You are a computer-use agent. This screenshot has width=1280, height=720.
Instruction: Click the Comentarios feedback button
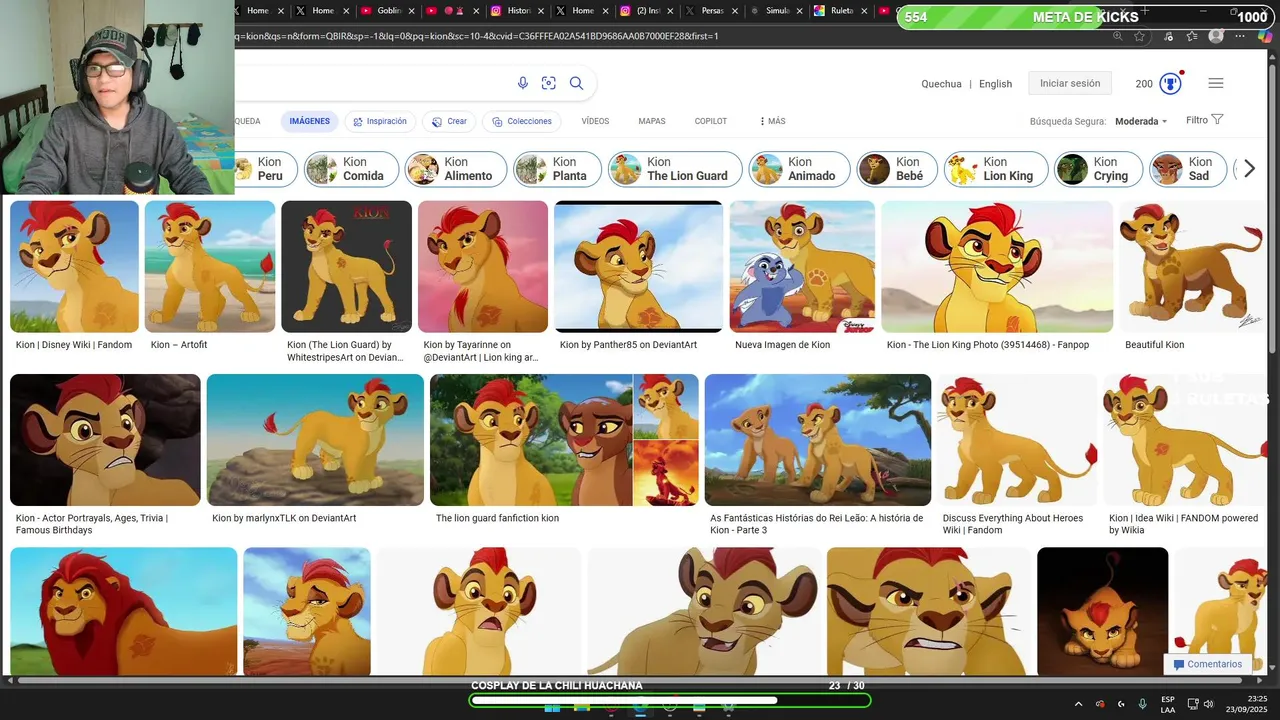pyautogui.click(x=1207, y=664)
